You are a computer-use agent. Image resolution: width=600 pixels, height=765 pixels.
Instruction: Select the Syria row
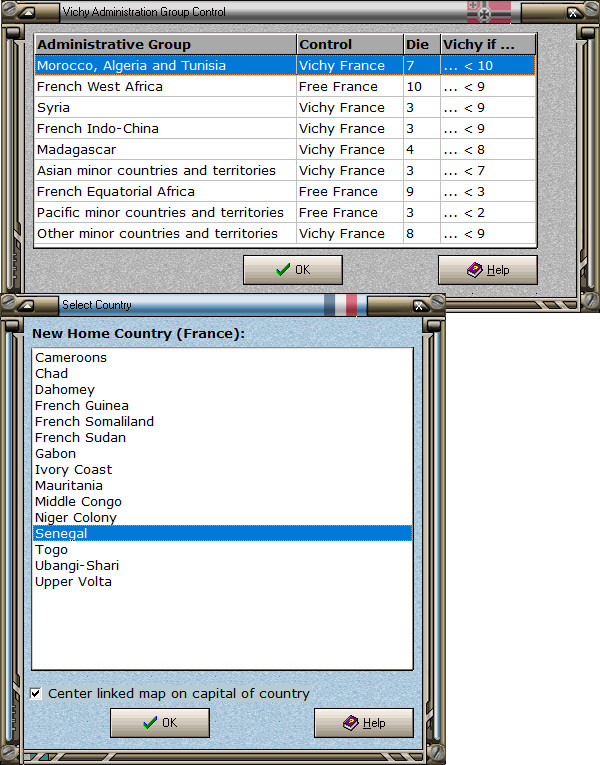tap(285, 107)
